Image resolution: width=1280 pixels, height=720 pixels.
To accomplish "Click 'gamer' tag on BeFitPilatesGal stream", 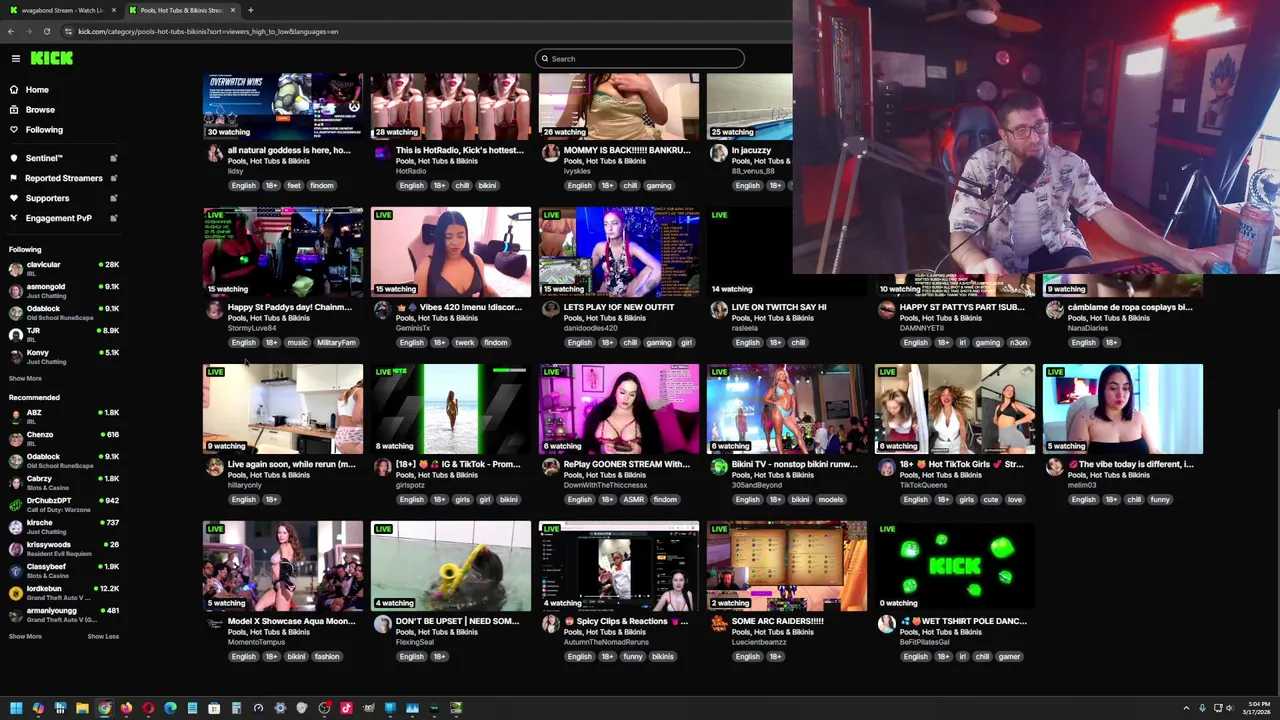I will [1009, 657].
